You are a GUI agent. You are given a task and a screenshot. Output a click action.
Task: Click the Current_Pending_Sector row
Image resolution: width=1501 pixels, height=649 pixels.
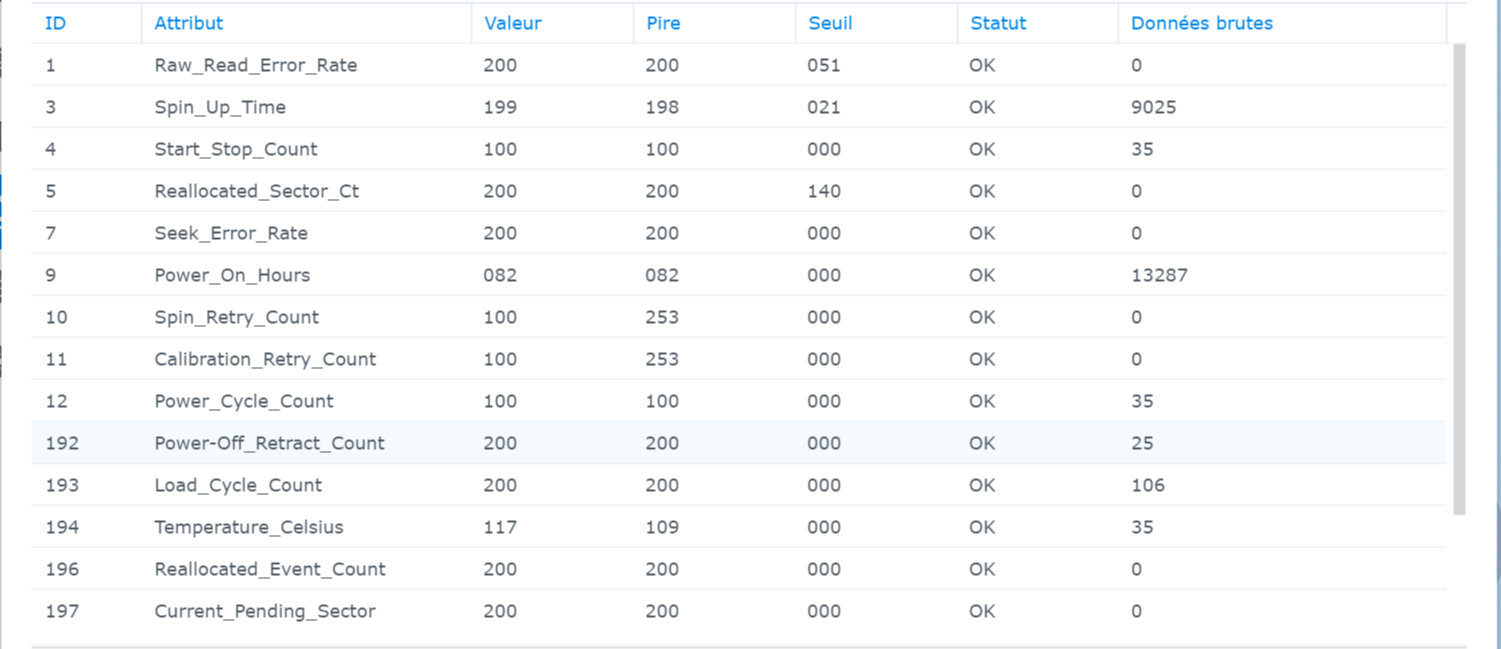click(x=265, y=611)
